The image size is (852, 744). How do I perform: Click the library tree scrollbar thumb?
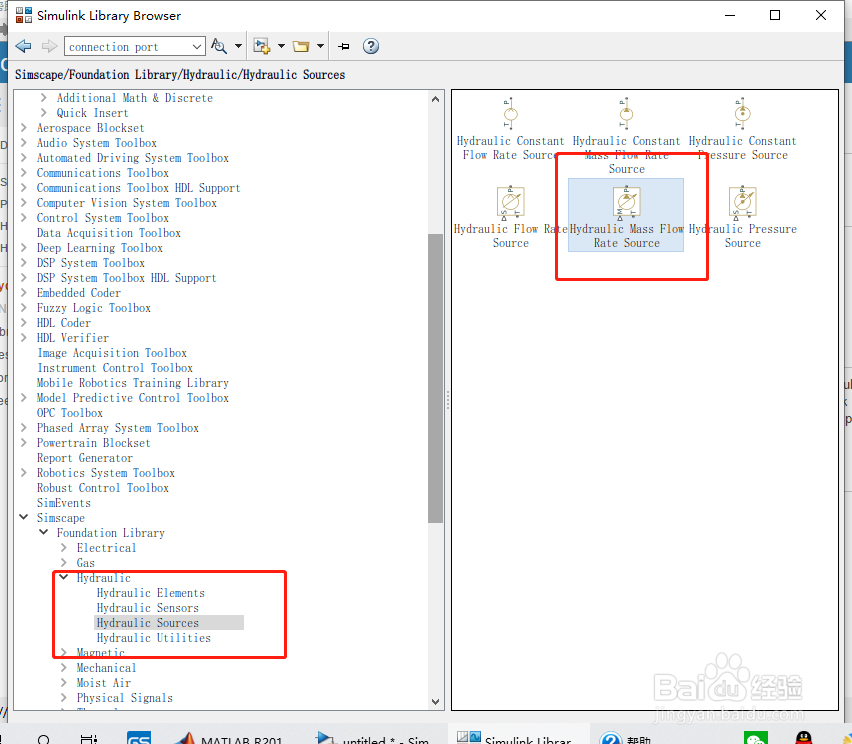pyautogui.click(x=435, y=378)
